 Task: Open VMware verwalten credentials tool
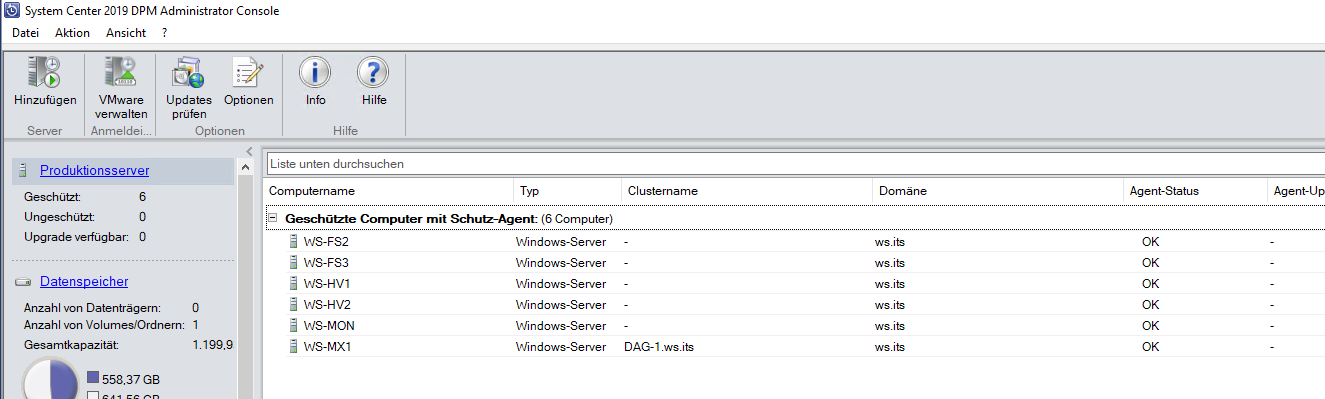121,72
